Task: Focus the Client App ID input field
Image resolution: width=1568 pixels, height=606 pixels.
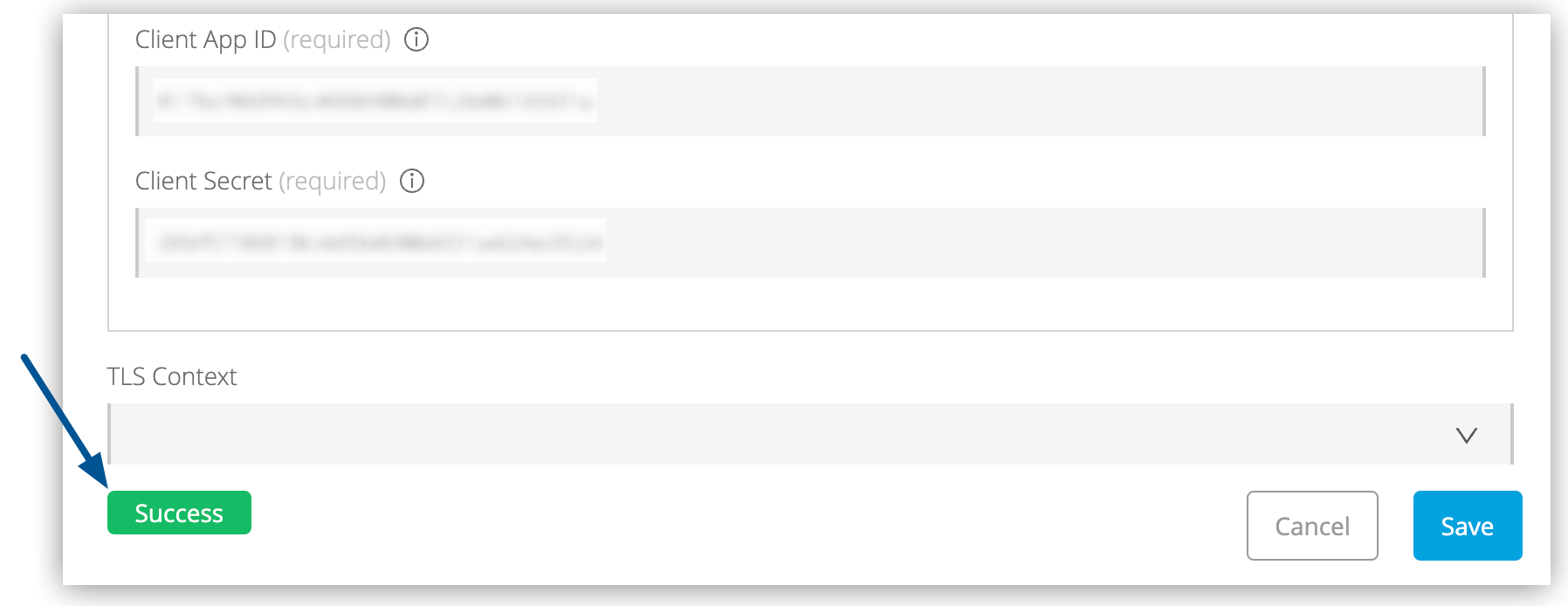Action: pos(810,101)
